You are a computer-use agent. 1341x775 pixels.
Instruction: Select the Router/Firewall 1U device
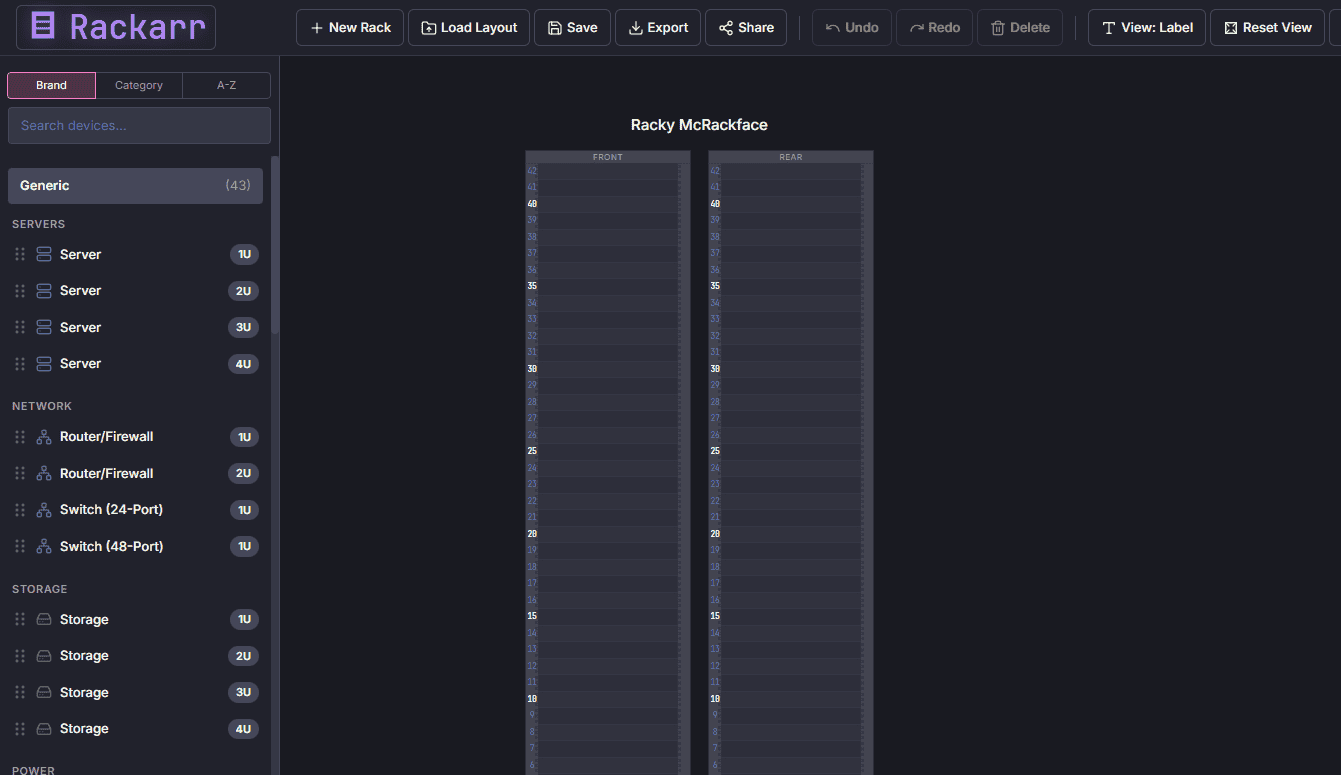click(x=107, y=437)
